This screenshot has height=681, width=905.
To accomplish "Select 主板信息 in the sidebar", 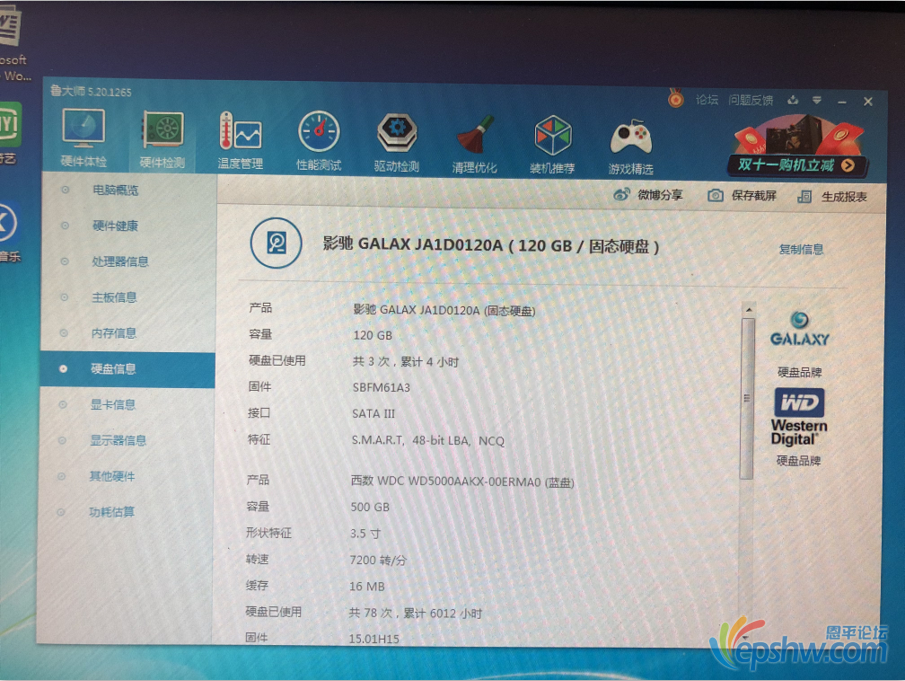I will coord(114,297).
